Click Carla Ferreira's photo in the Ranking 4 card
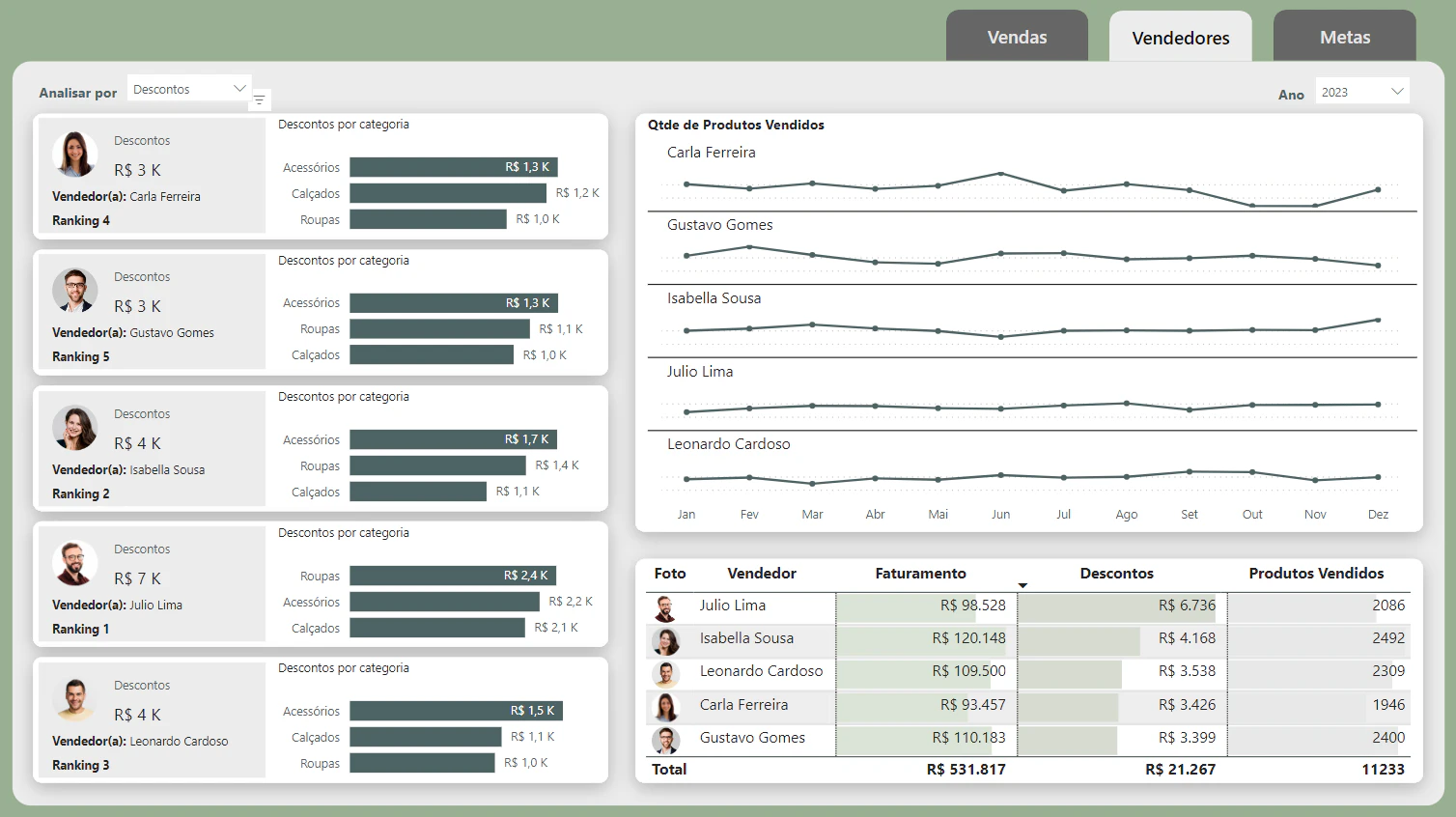Image resolution: width=1456 pixels, height=817 pixels. click(74, 155)
